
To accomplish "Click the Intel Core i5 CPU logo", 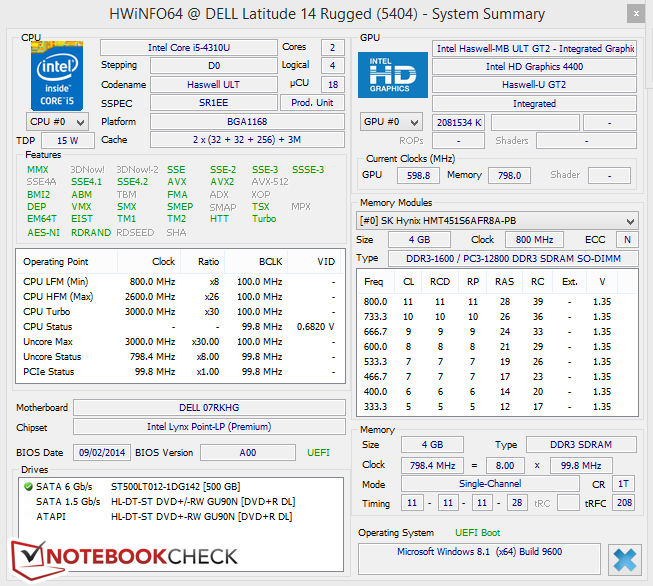I will tap(57, 75).
